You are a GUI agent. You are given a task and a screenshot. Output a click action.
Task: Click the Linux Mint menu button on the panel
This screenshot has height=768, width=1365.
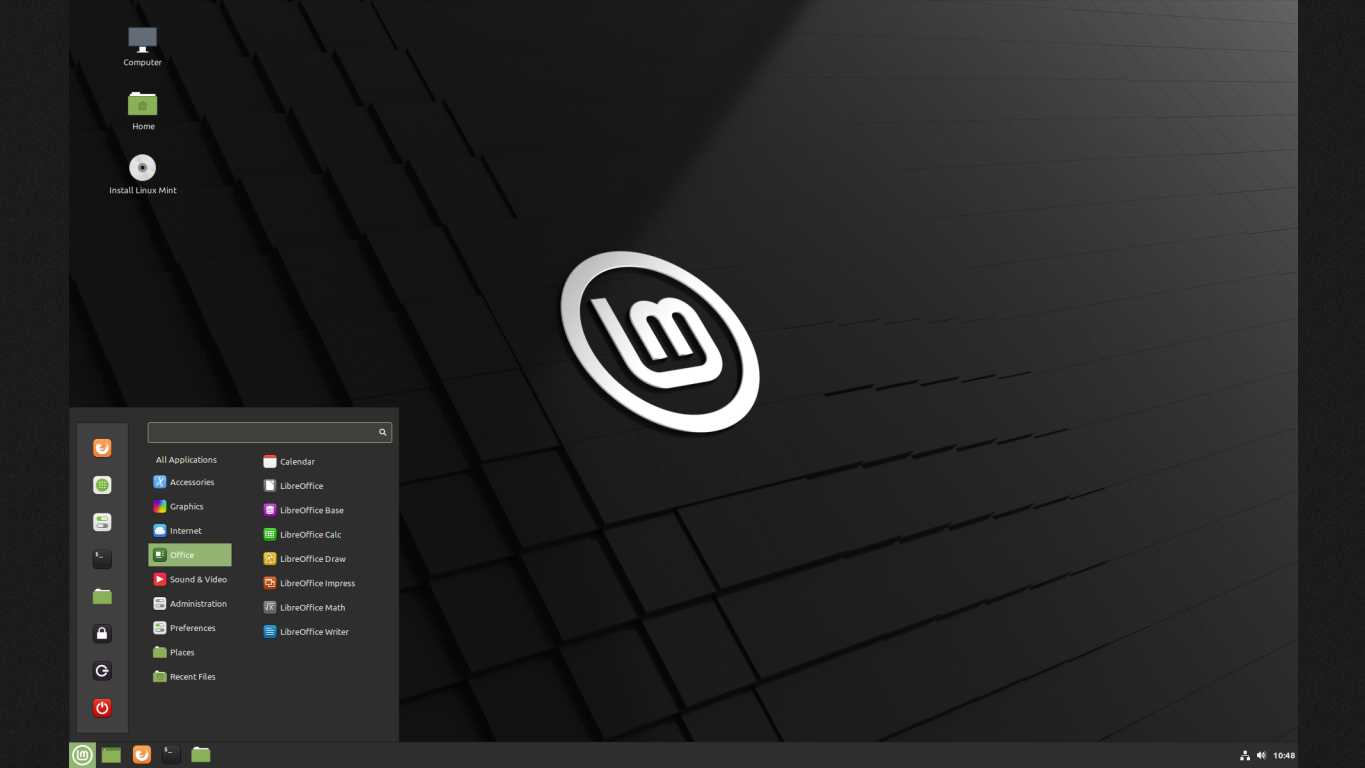pos(82,755)
